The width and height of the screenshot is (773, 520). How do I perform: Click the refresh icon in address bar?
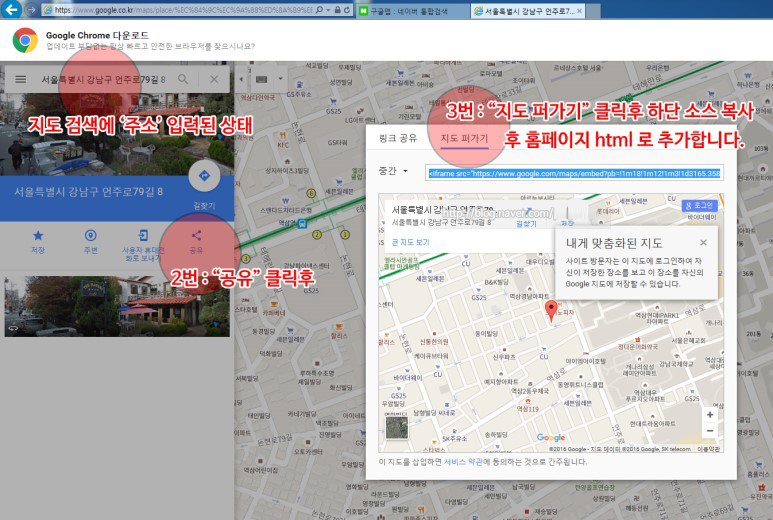347,10
